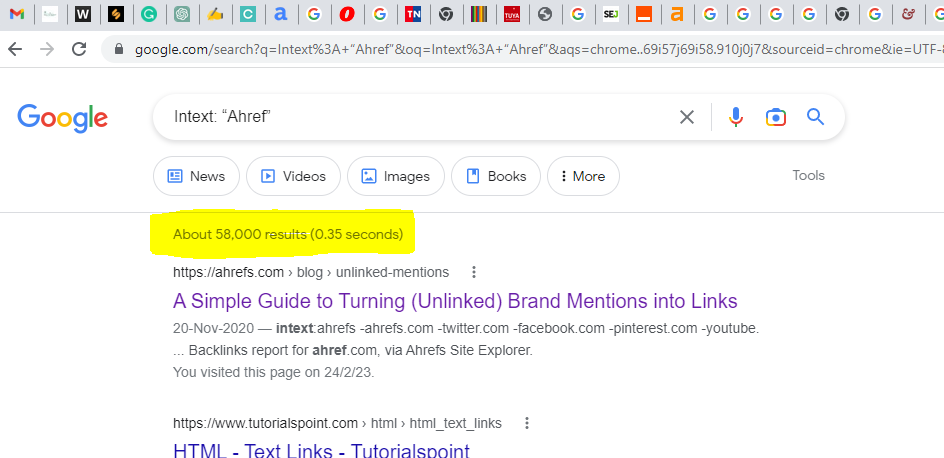Filter results by Books

click(495, 176)
